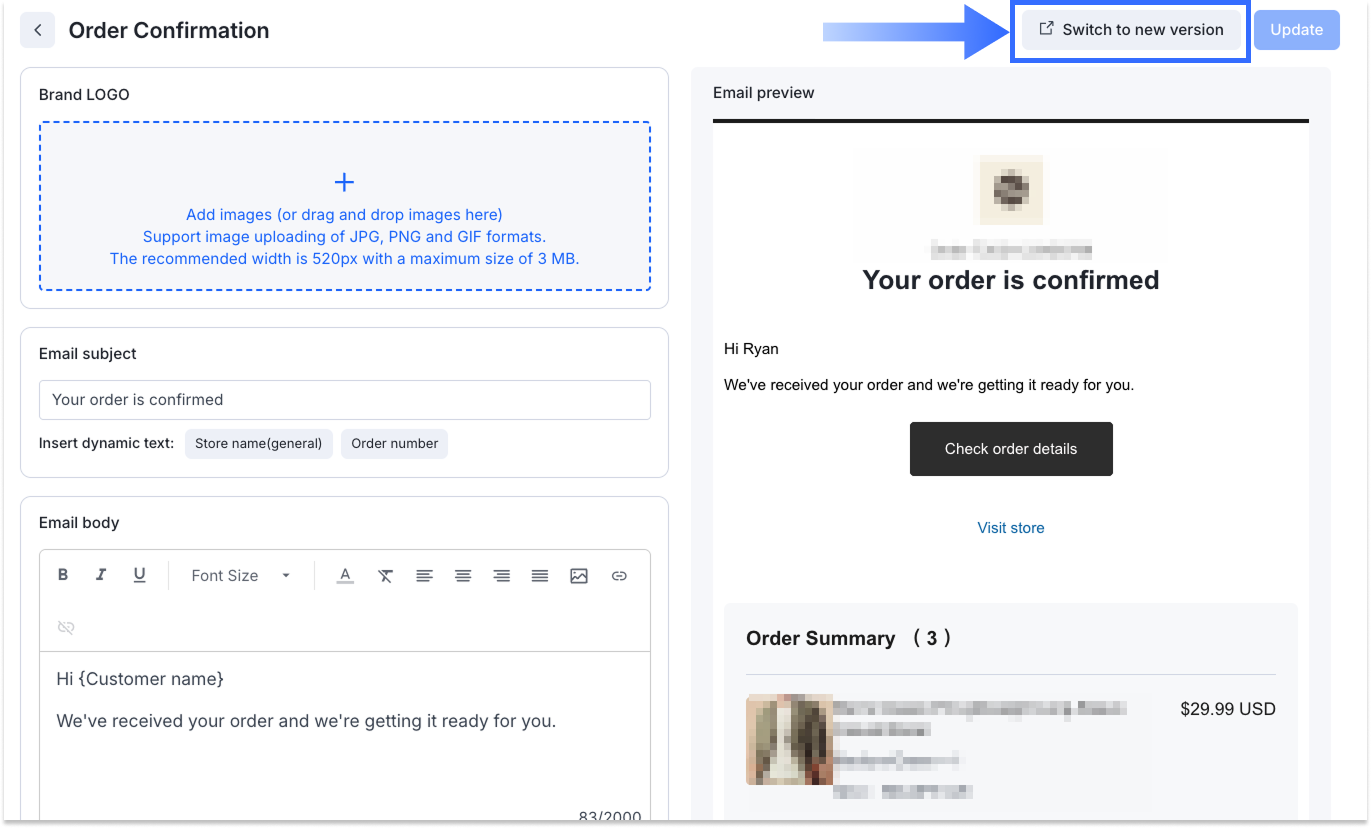Go back using the left chevron
Viewport: 1371px width, 828px height.
click(38, 30)
